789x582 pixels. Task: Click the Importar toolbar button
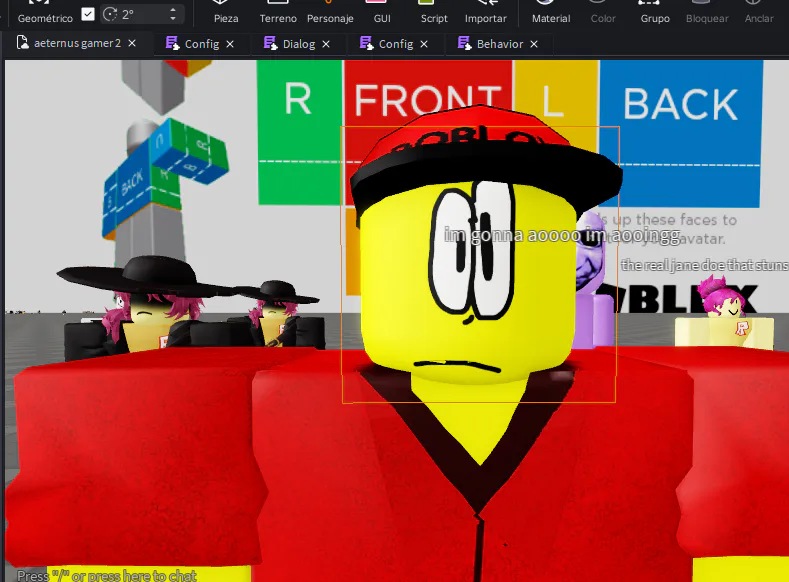pyautogui.click(x=486, y=12)
